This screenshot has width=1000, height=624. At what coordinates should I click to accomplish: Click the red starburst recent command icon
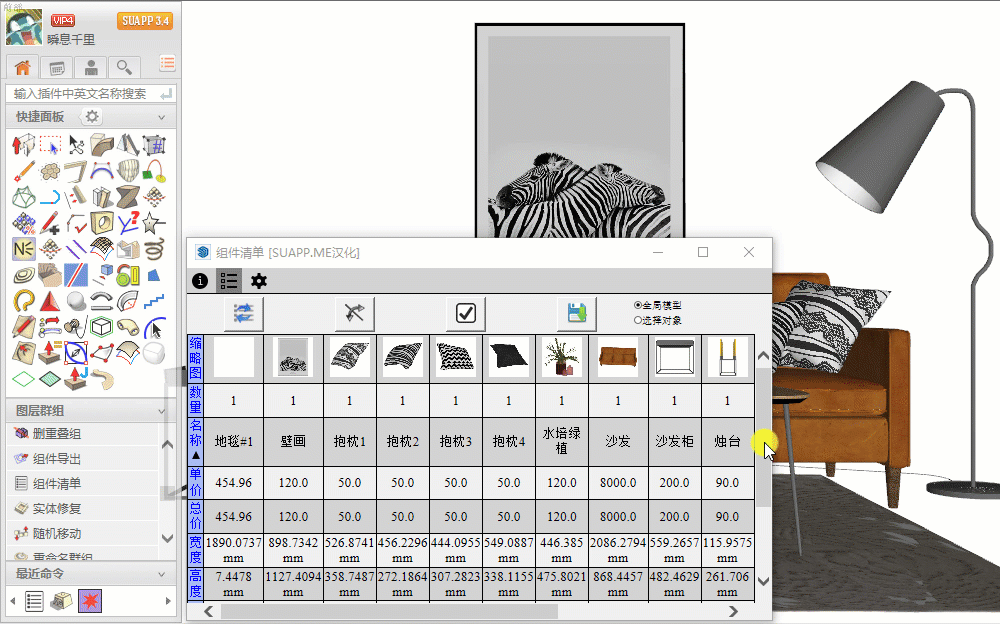pyautogui.click(x=90, y=601)
